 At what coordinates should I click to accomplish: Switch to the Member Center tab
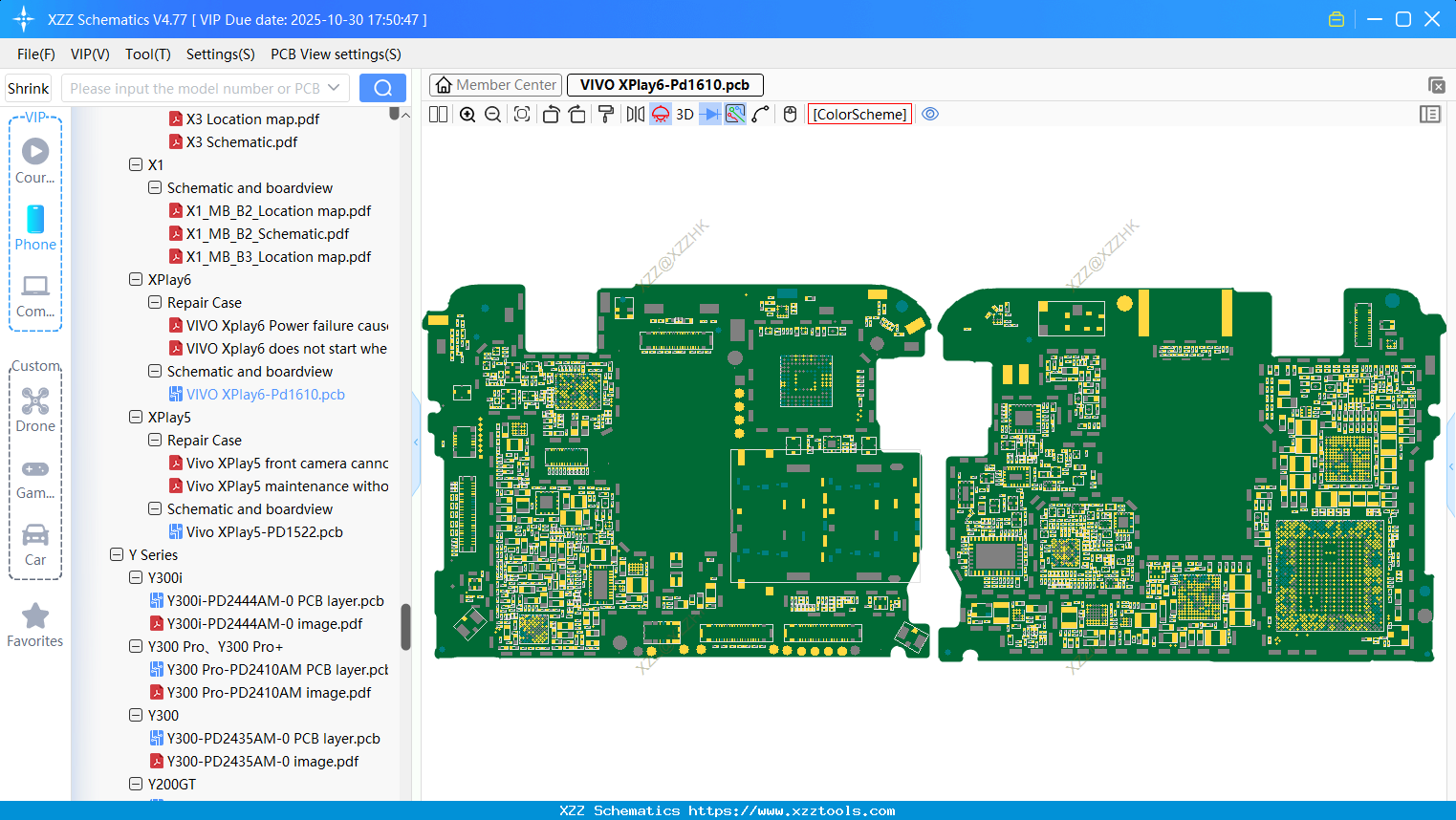coord(496,85)
